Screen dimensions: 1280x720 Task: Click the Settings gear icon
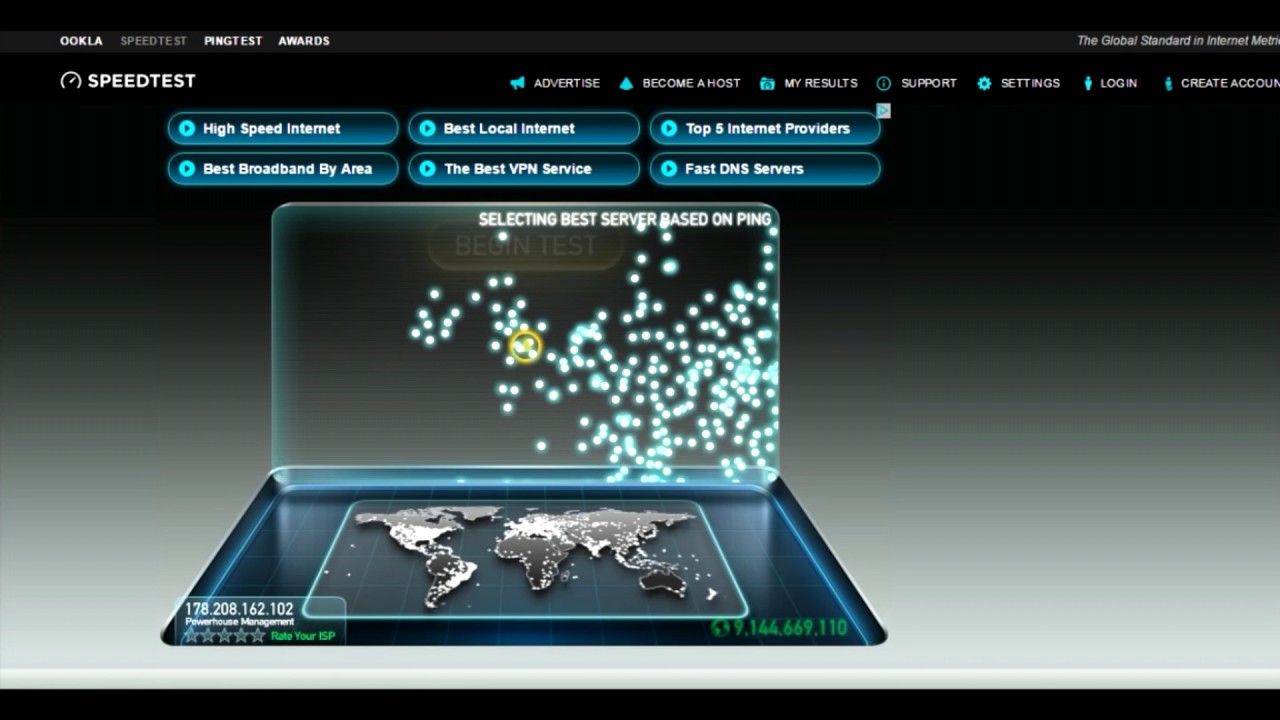coord(984,83)
